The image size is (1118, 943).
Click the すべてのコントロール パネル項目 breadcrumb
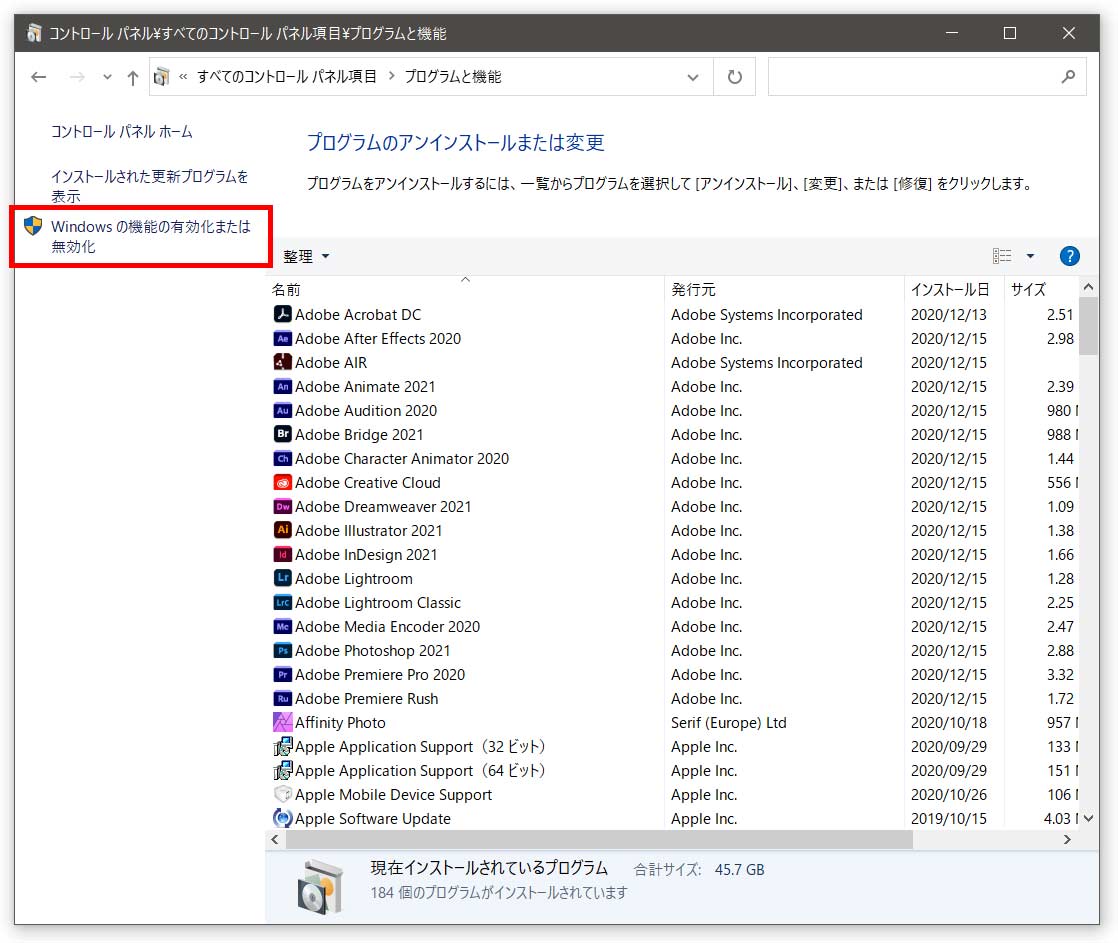pos(287,76)
